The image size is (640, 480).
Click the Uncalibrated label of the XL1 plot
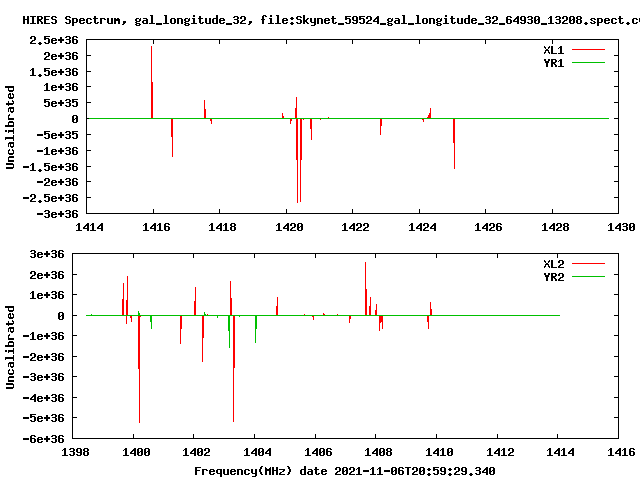[x=10, y=127]
